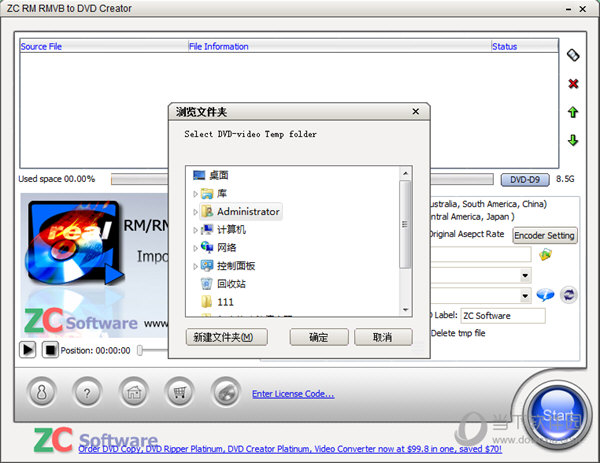Screen dimensions: 600x463
Task: Expand the 网络 tree node
Action: 195,248
